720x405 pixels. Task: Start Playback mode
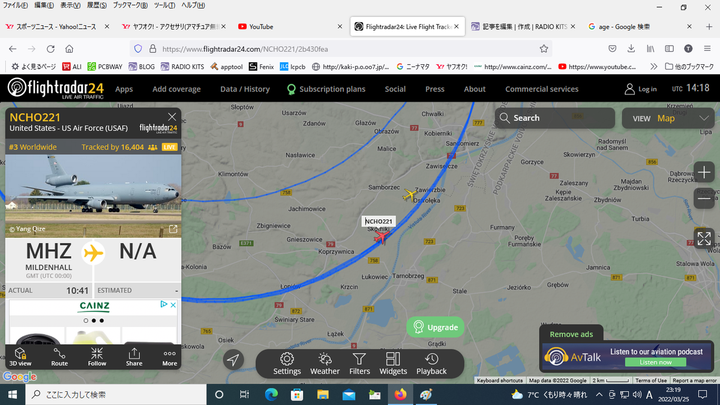pyautogui.click(x=431, y=363)
